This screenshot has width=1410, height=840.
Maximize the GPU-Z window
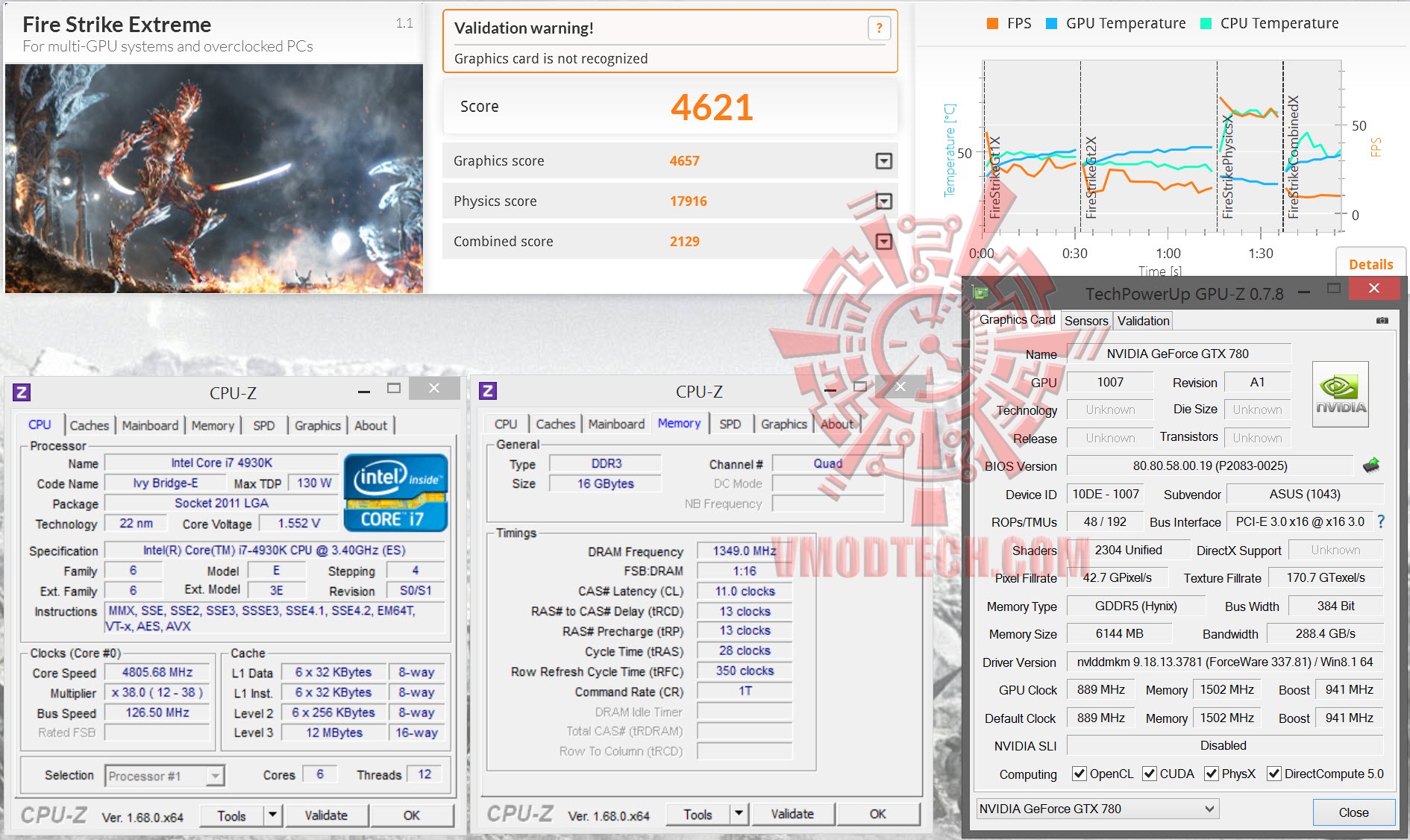[1334, 289]
